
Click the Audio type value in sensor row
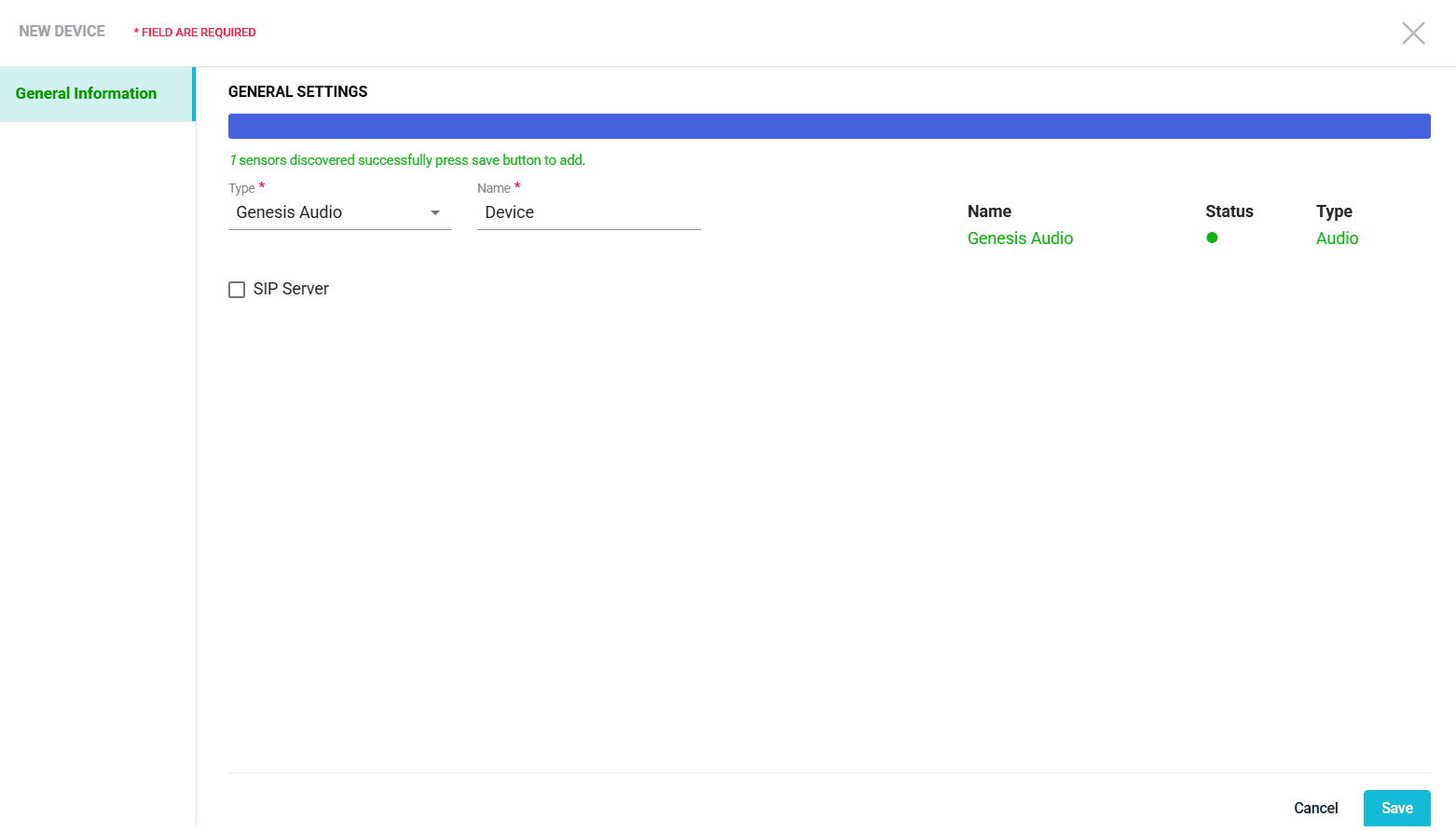(1337, 238)
